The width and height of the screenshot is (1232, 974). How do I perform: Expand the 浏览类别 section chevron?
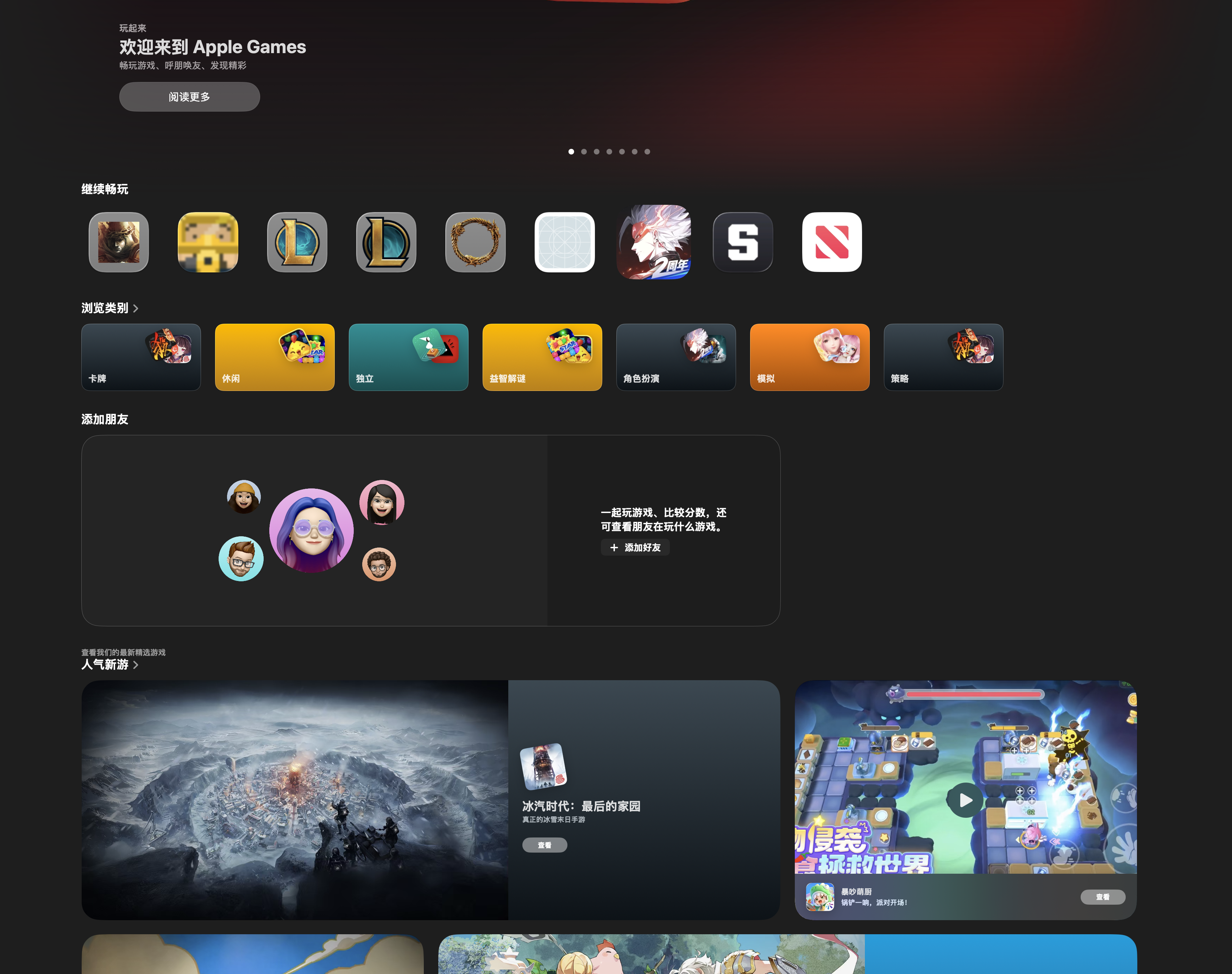click(x=136, y=309)
